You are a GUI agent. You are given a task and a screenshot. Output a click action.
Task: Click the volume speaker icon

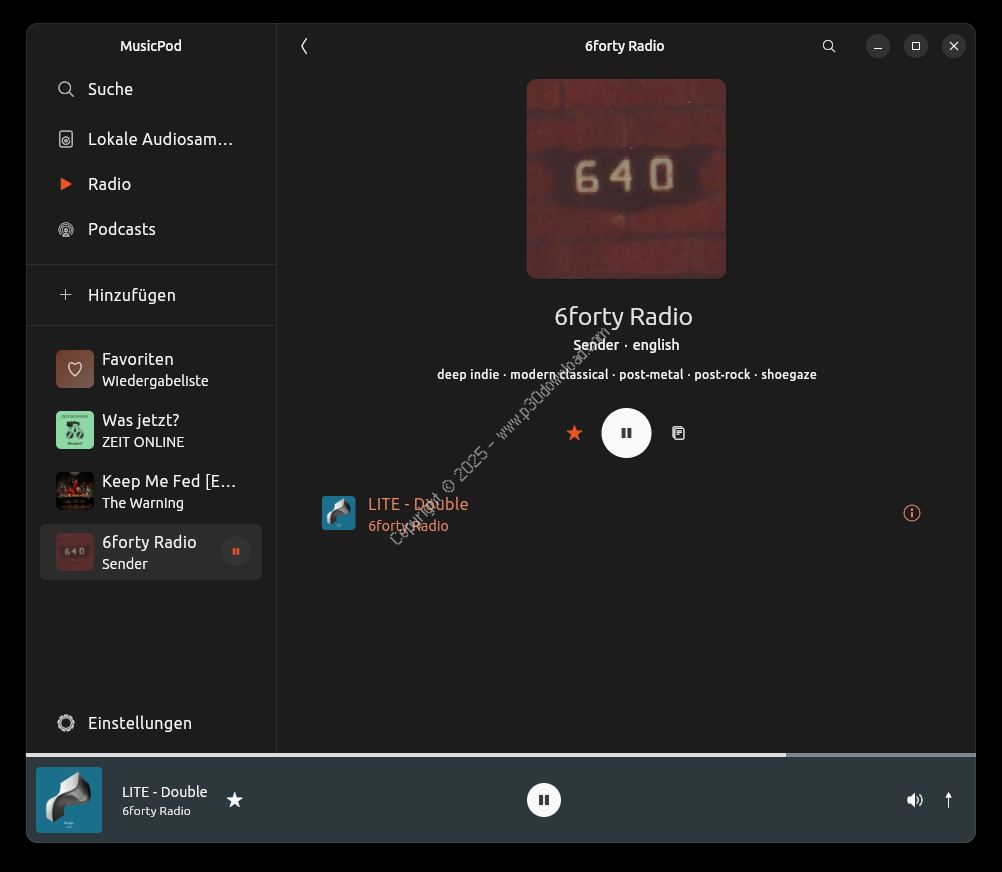pos(914,800)
